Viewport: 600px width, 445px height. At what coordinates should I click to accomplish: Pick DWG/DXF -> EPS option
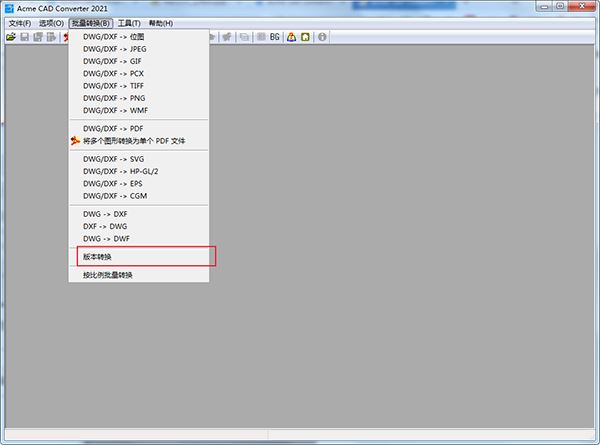pos(139,183)
